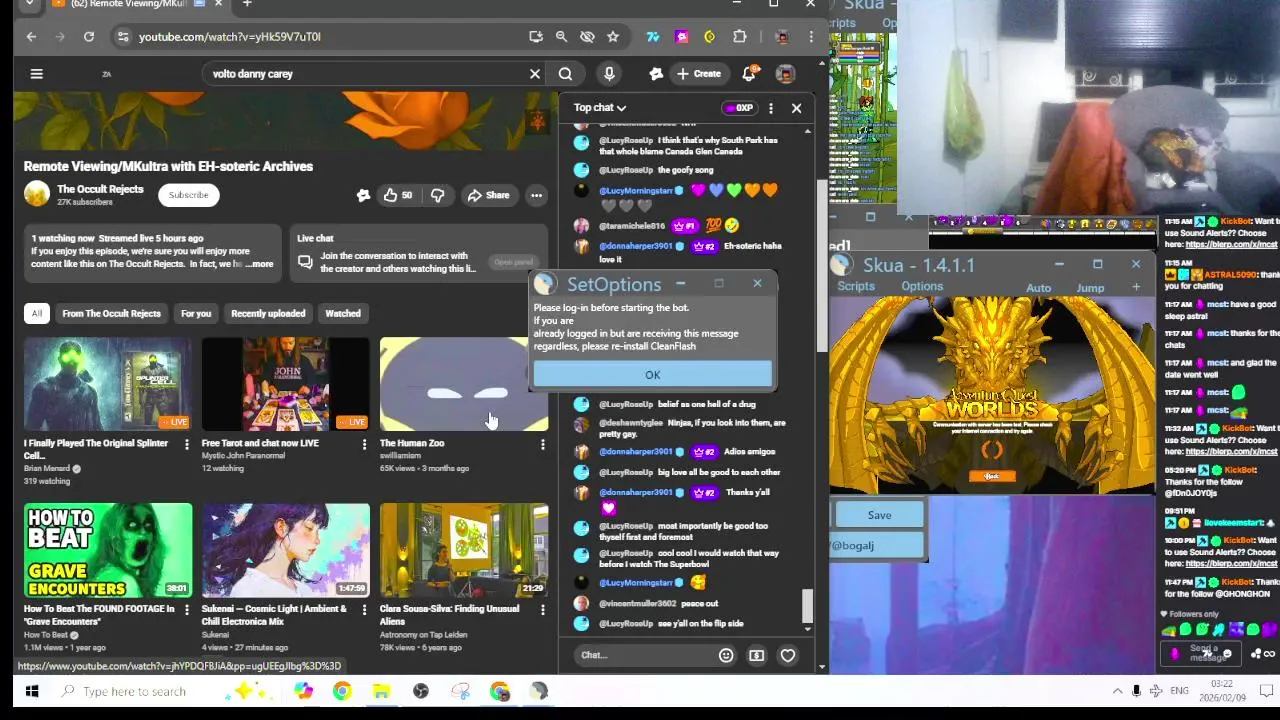Screen dimensions: 1280x720
Task: Open How To Beat Grave Encounters thumbnail
Action: tap(108, 550)
